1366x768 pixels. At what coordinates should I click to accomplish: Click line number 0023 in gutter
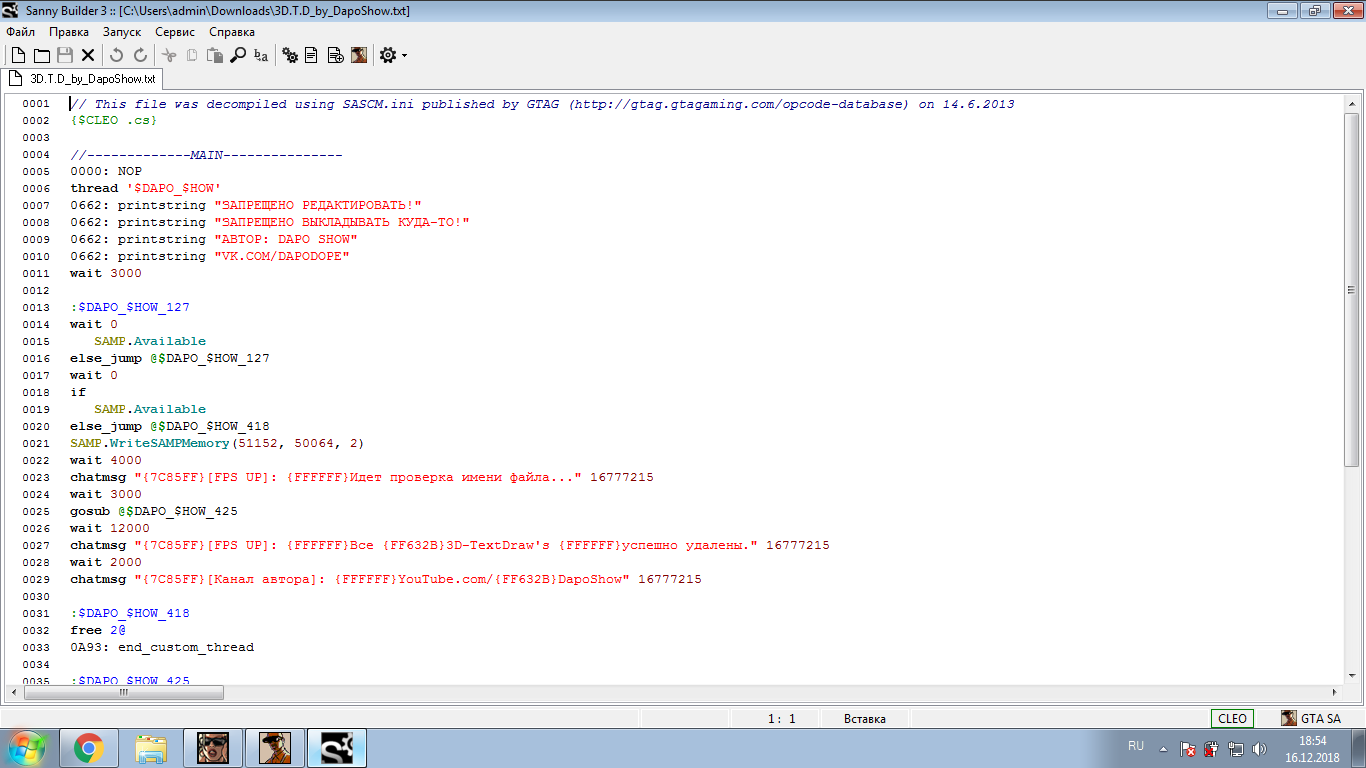[x=35, y=477]
